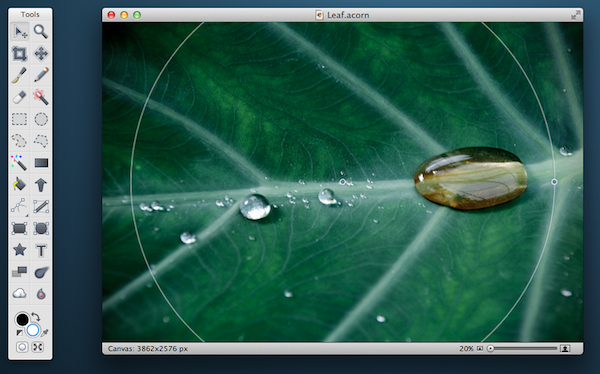Open the black foreground color well
The height and width of the screenshot is (374, 600).
point(22,319)
